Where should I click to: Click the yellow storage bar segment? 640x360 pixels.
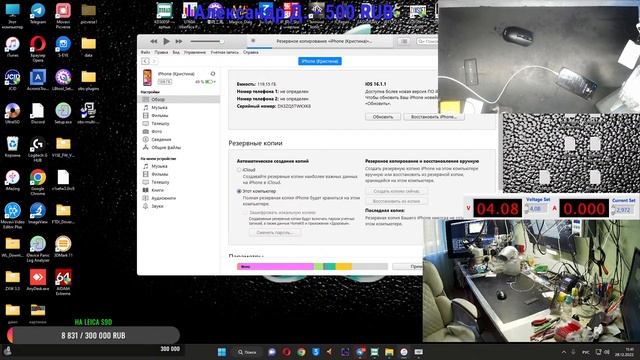(344, 267)
